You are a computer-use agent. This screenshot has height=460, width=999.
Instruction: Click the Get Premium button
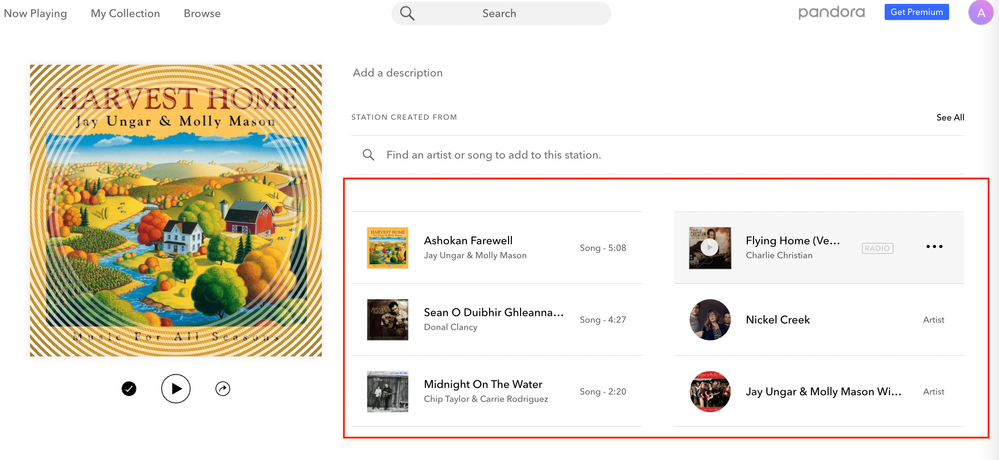916,13
